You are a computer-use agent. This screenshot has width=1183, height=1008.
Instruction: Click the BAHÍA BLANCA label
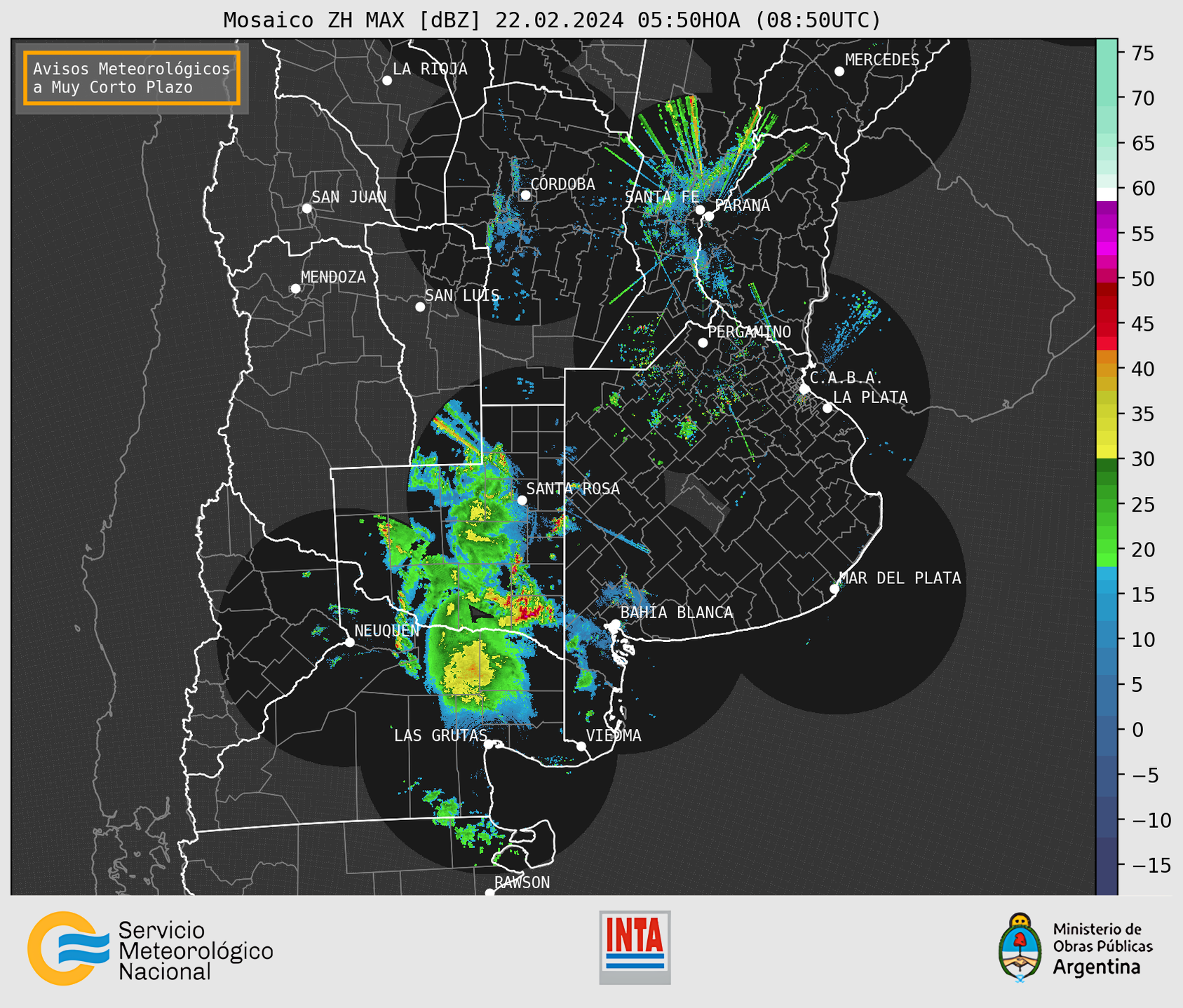point(677,613)
